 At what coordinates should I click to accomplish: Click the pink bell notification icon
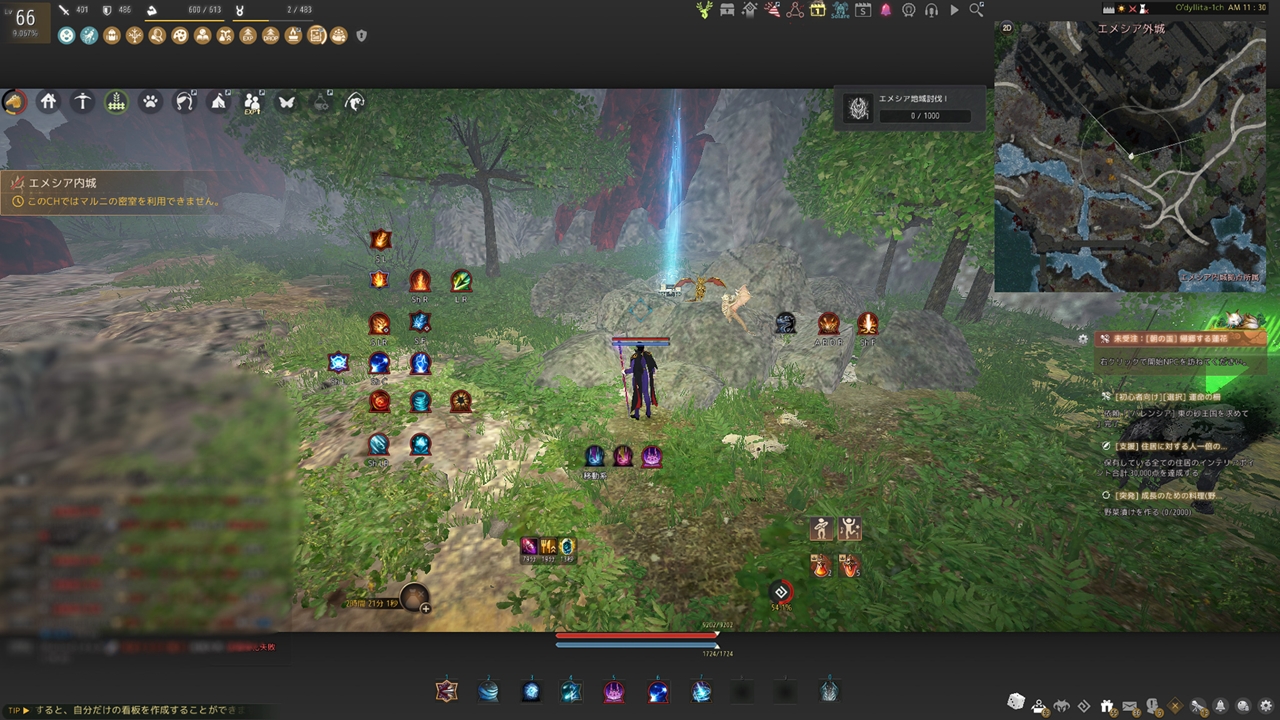886,10
